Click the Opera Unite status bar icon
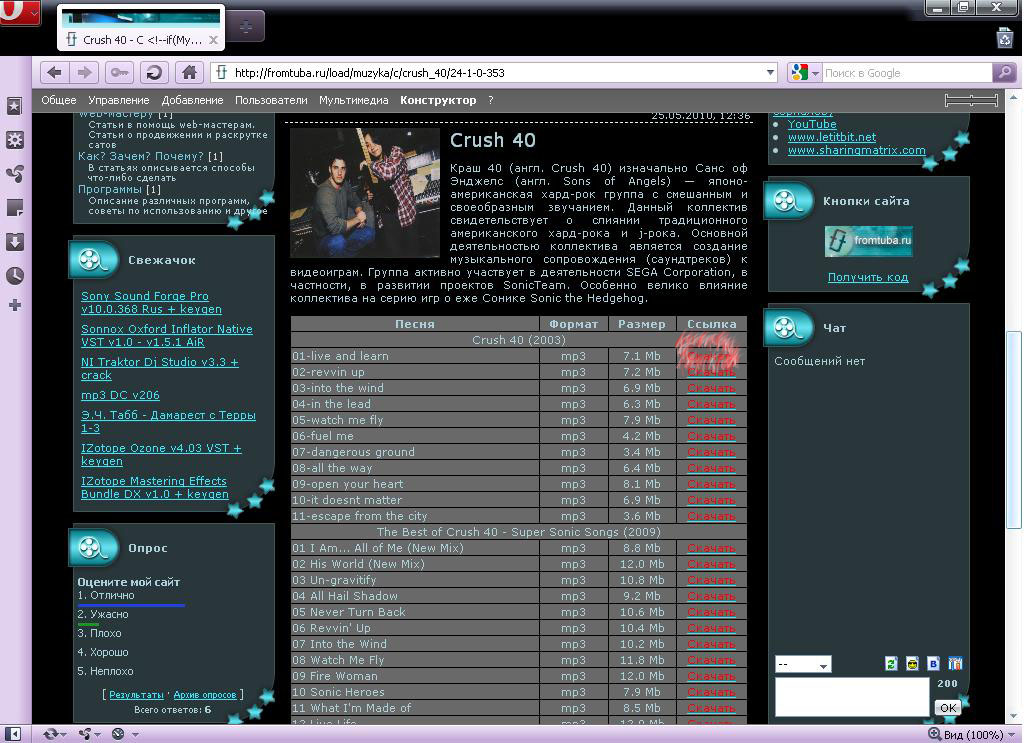Screen dimensions: 1024x743 (88, 734)
